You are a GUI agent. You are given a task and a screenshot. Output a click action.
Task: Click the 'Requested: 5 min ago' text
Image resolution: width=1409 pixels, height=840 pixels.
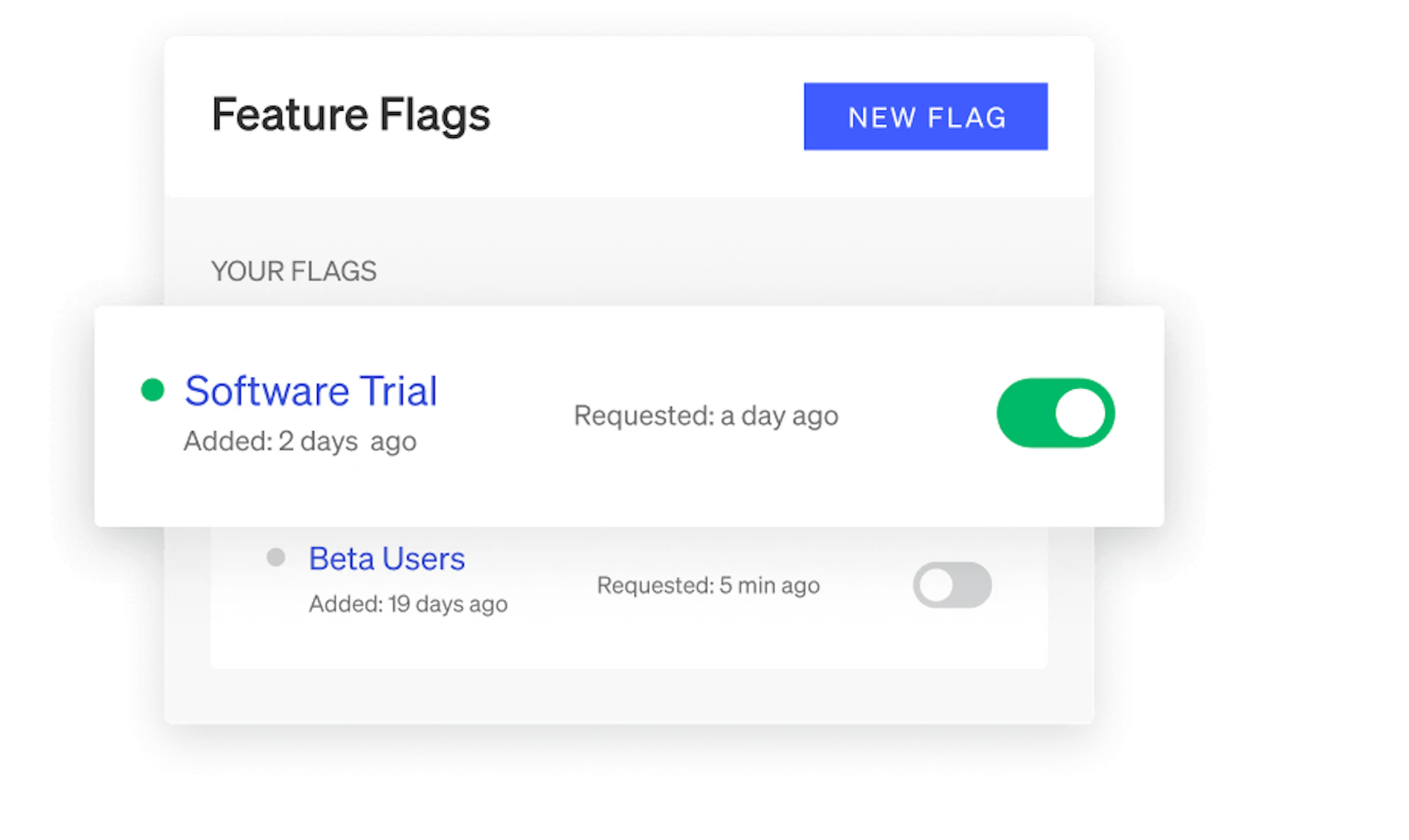[x=708, y=585]
